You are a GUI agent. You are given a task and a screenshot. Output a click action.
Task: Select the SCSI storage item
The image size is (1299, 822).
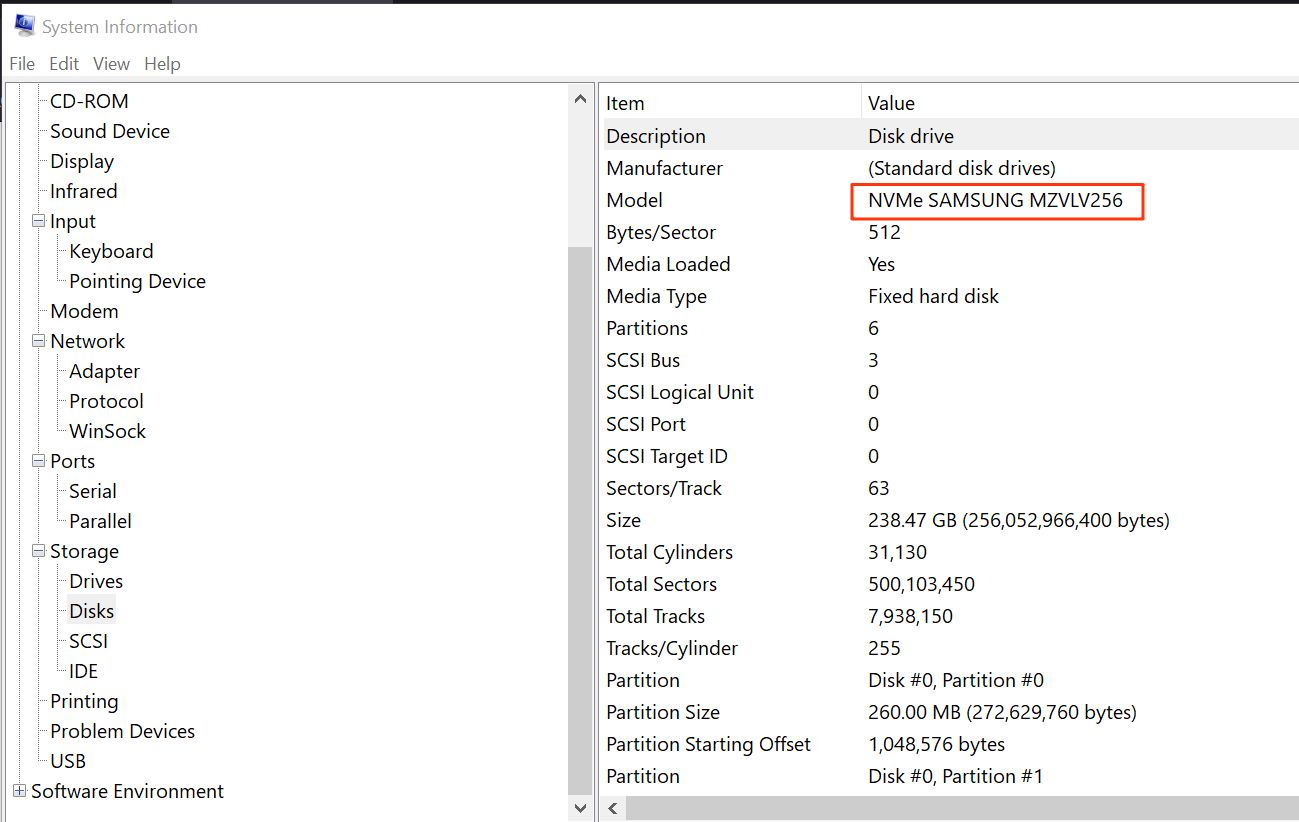pyautogui.click(x=88, y=641)
